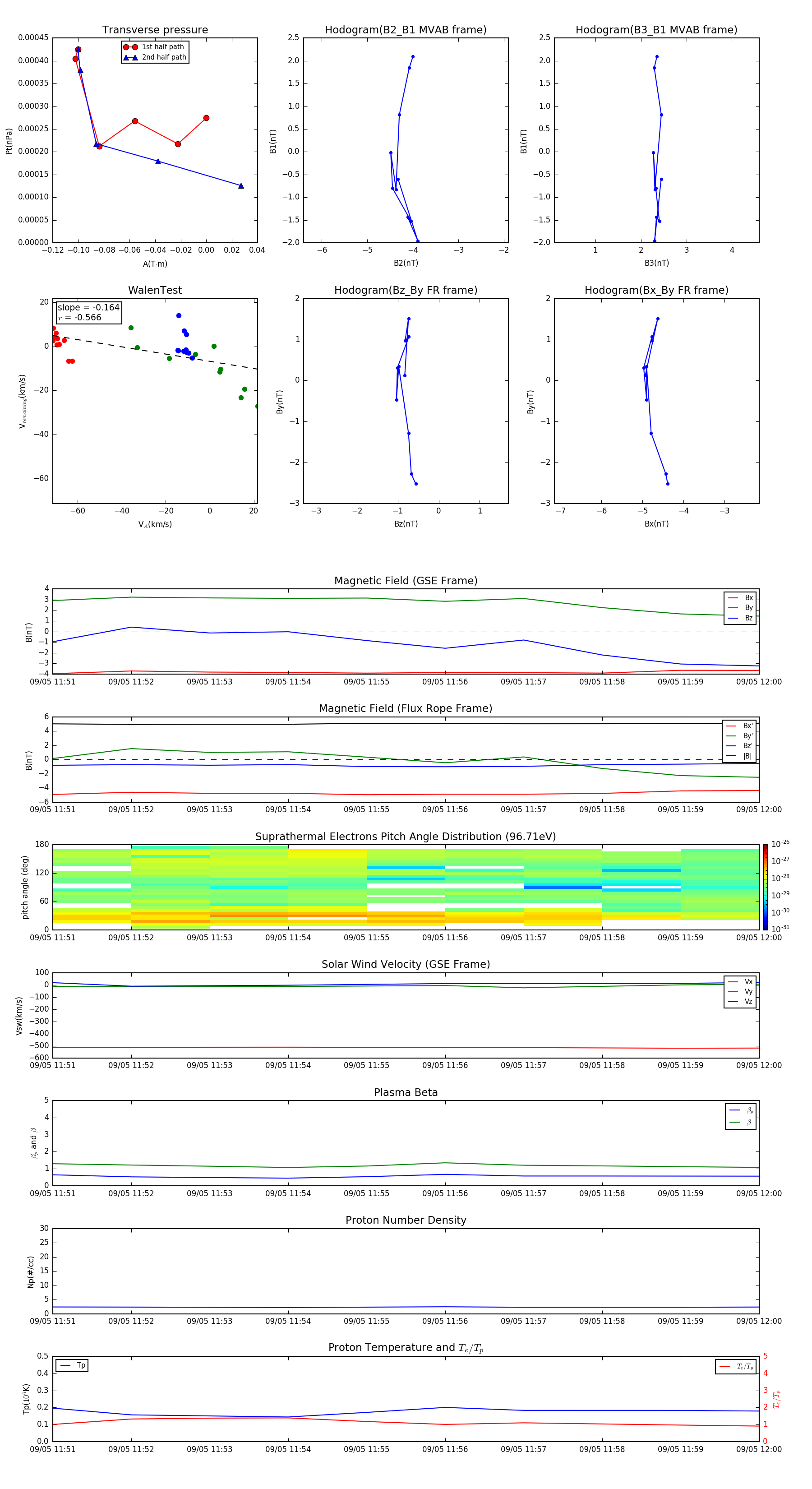Click 'Hodogram(B3_B1 MVAB frame)' title
812x1489 pixels.
click(656, 30)
